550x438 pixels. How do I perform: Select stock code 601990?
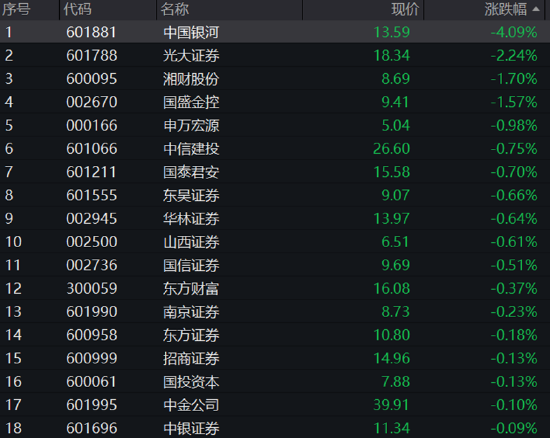92,311
